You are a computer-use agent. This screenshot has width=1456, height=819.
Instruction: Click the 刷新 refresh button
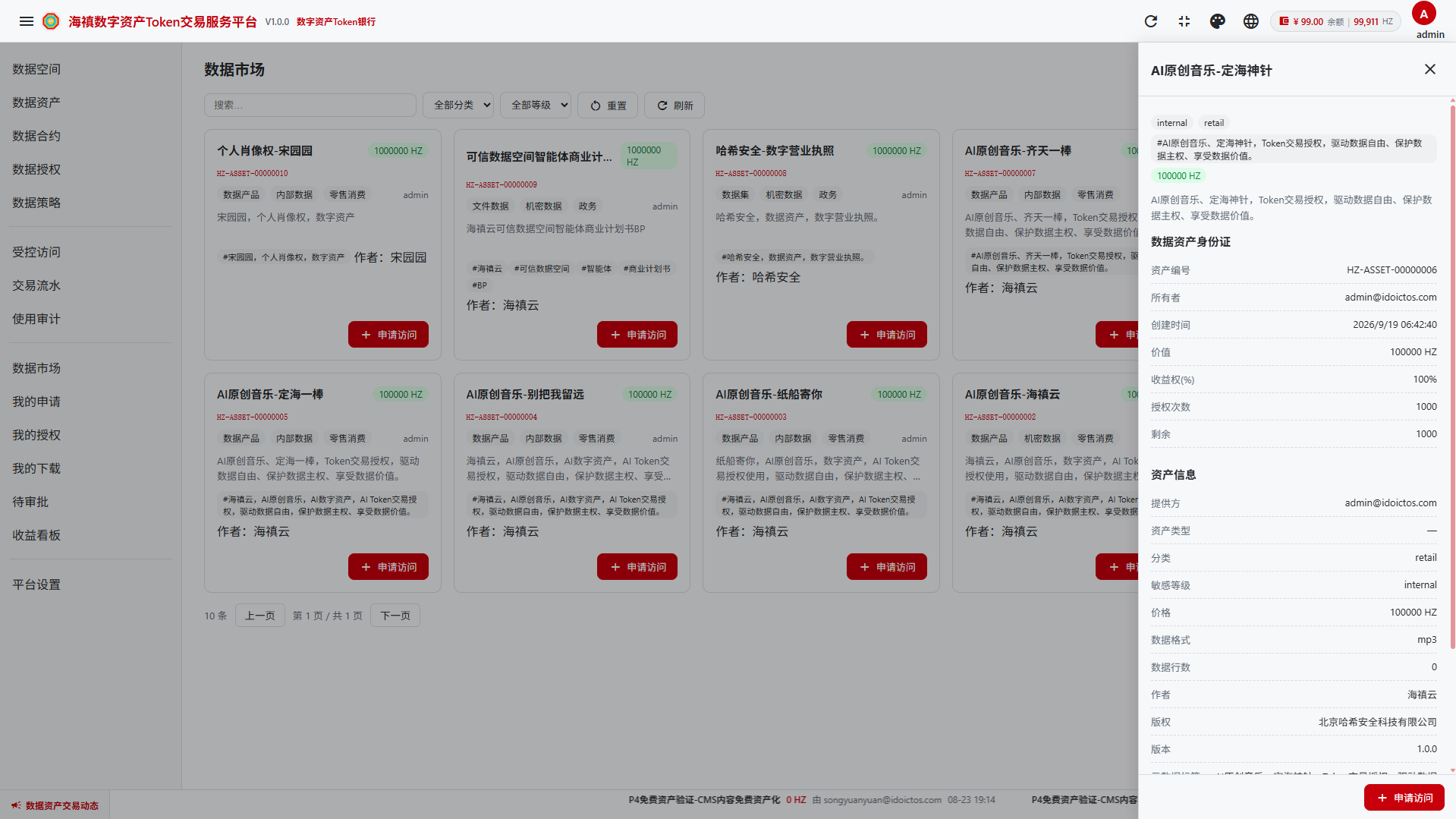click(675, 106)
